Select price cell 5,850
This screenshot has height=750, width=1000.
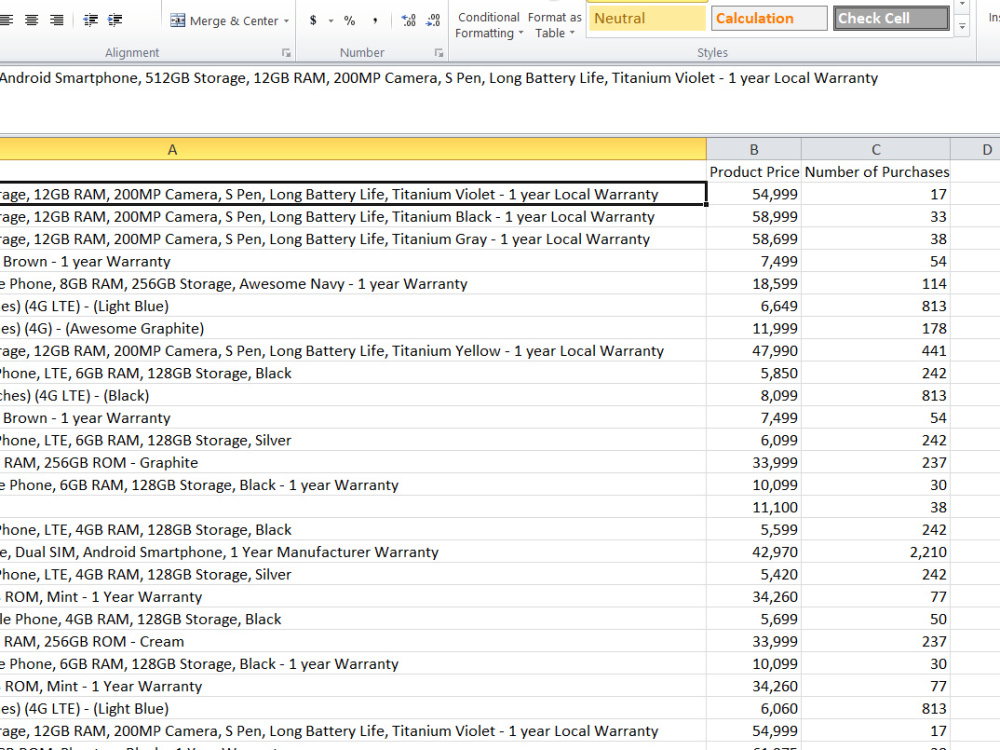(754, 373)
